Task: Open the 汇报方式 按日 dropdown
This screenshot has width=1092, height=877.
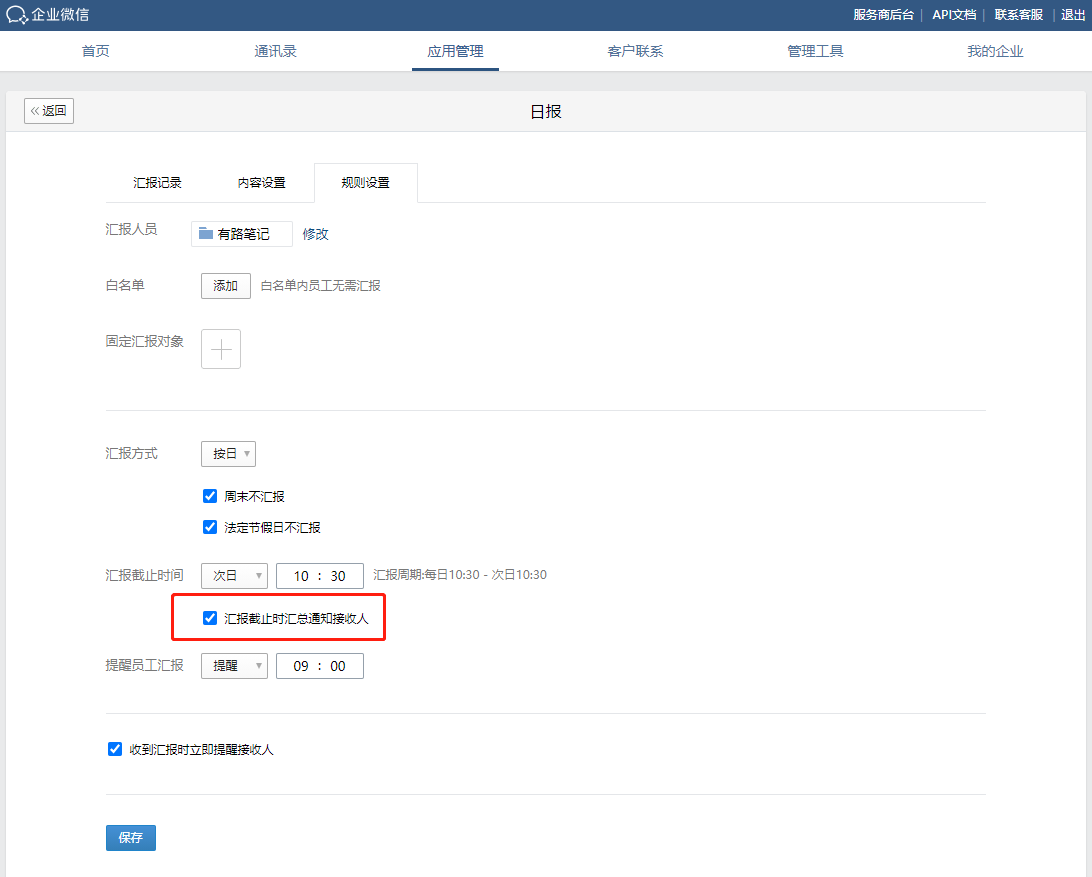Action: (x=228, y=454)
